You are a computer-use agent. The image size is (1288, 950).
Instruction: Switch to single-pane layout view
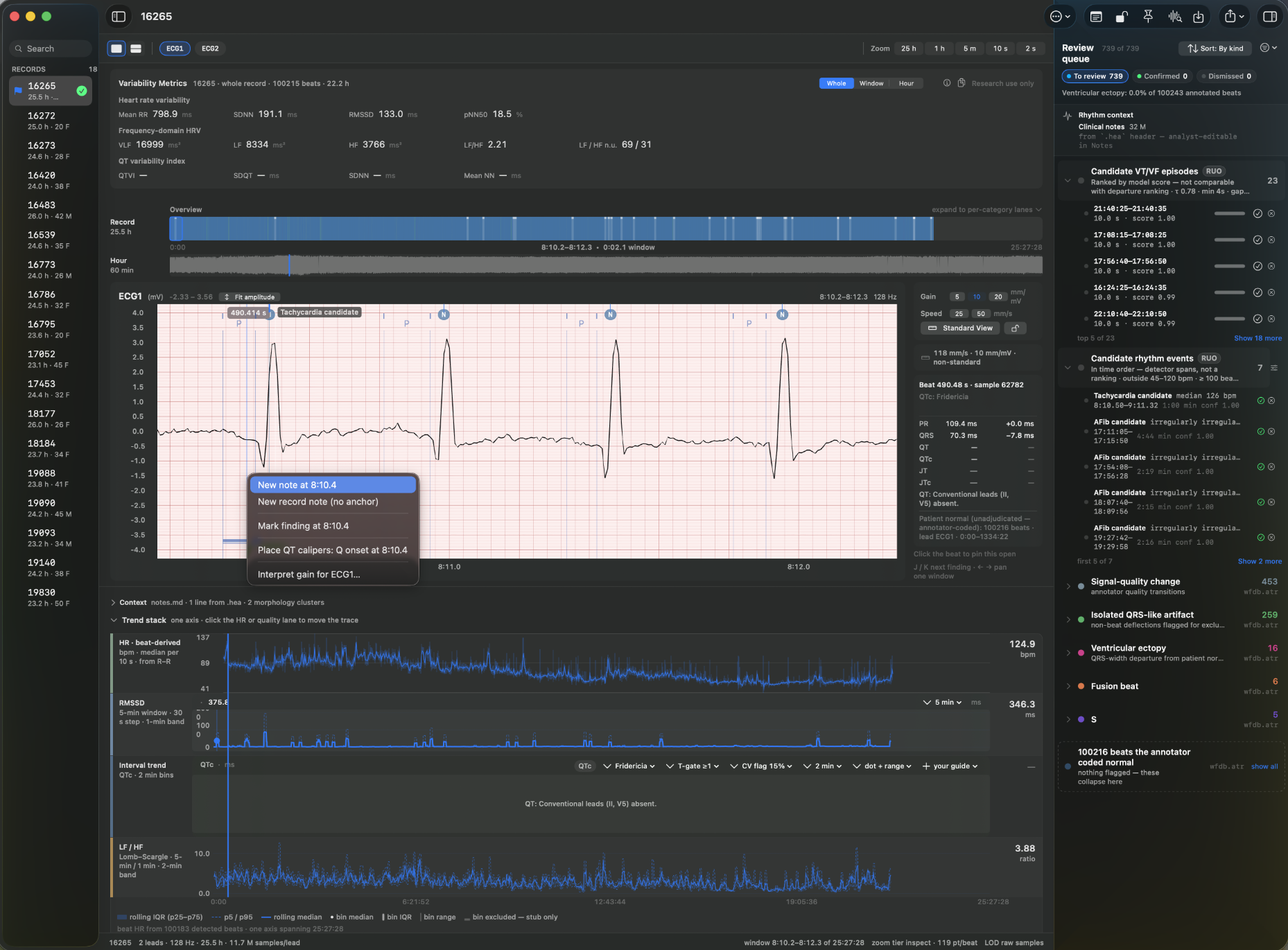pyautogui.click(x=116, y=49)
